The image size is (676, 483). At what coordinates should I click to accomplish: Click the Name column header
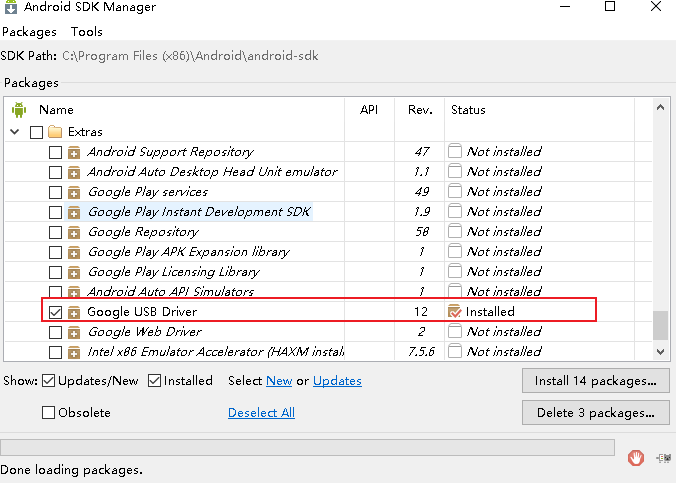(x=56, y=110)
